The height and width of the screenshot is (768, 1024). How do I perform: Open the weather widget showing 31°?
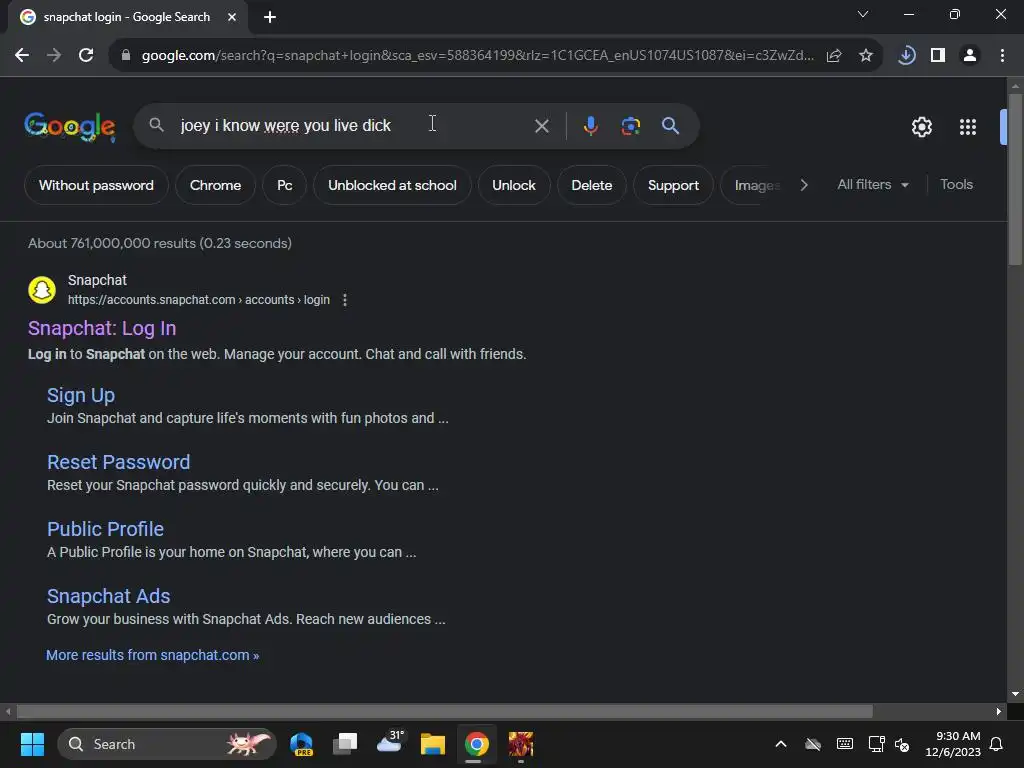coord(390,743)
